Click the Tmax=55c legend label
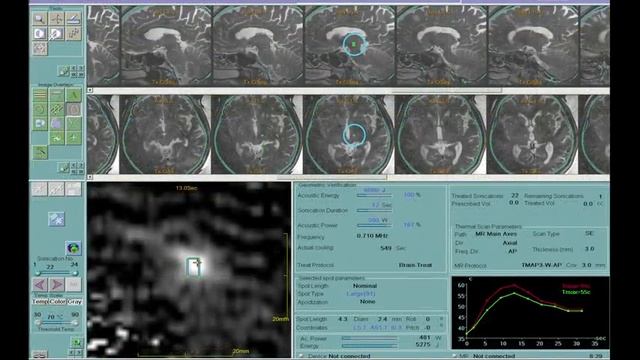640x360 pixels. [576, 292]
